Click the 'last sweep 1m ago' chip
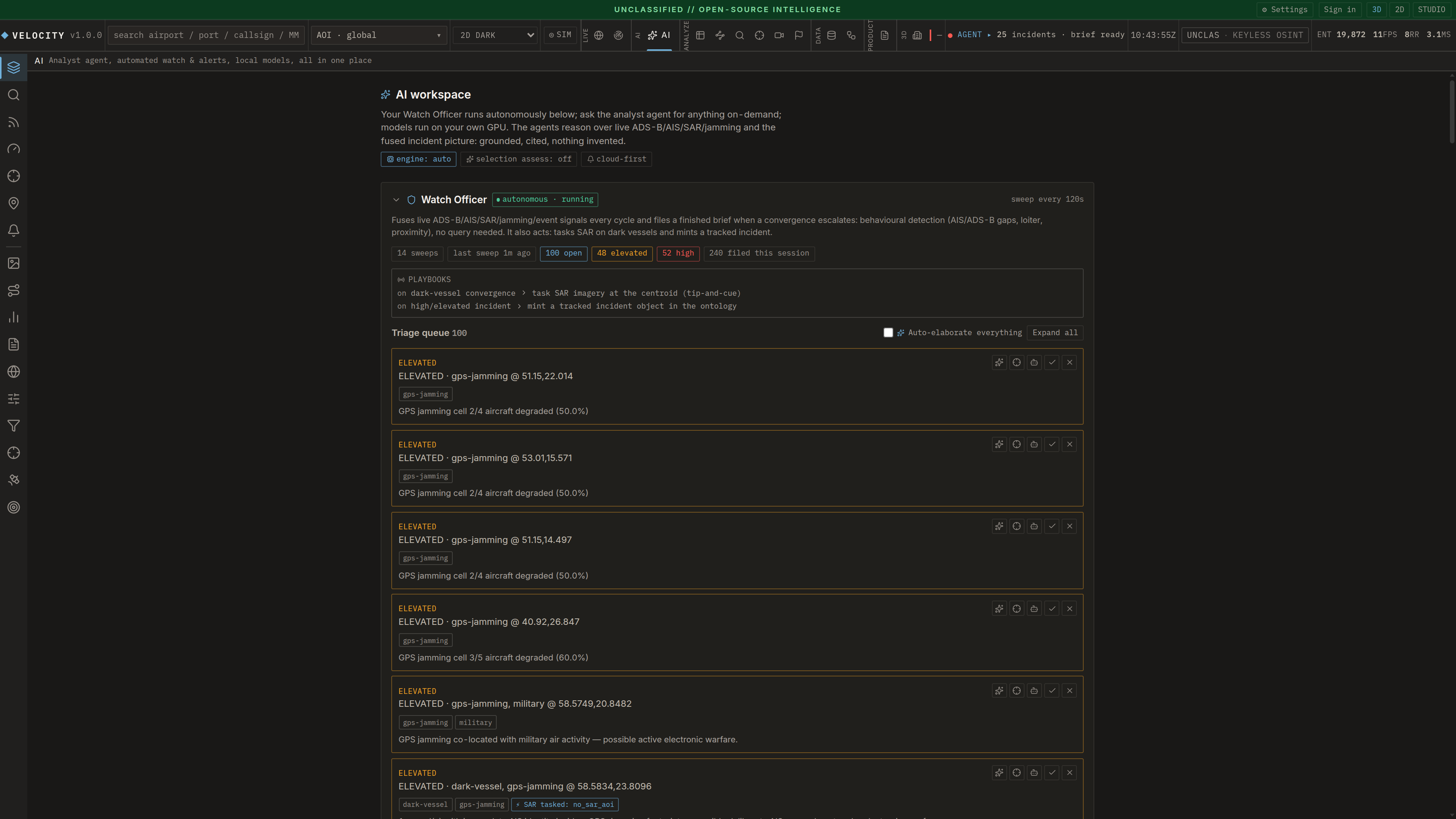The height and width of the screenshot is (819, 1456). point(492,254)
